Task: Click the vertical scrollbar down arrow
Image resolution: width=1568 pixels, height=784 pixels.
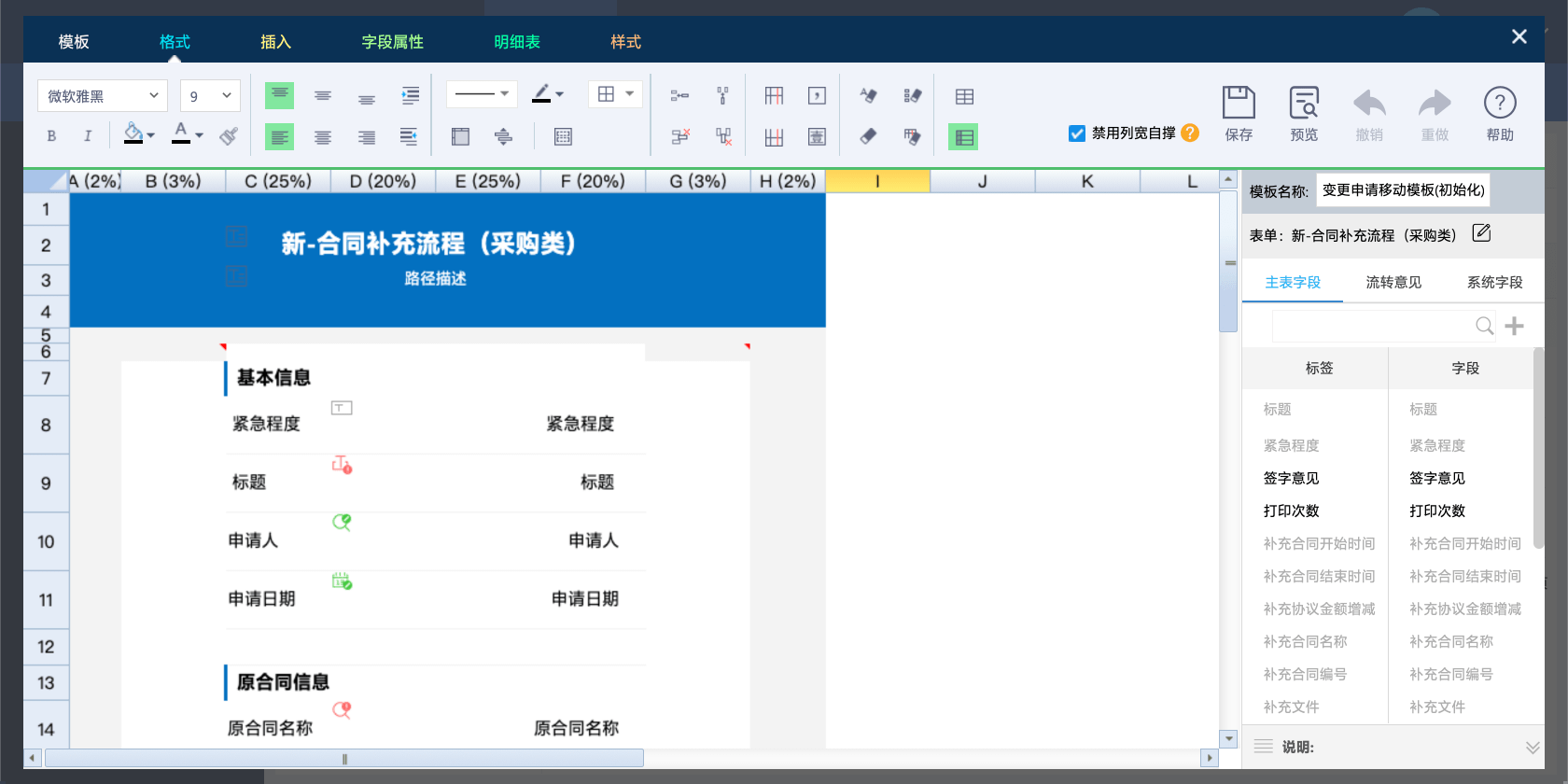Action: click(1228, 738)
